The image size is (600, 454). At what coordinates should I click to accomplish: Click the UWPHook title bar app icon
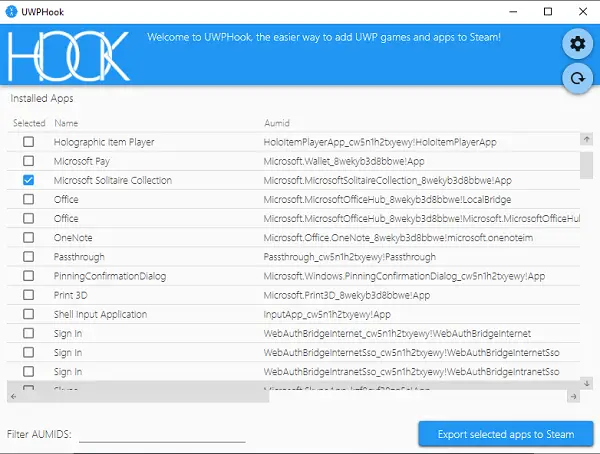(11, 11)
